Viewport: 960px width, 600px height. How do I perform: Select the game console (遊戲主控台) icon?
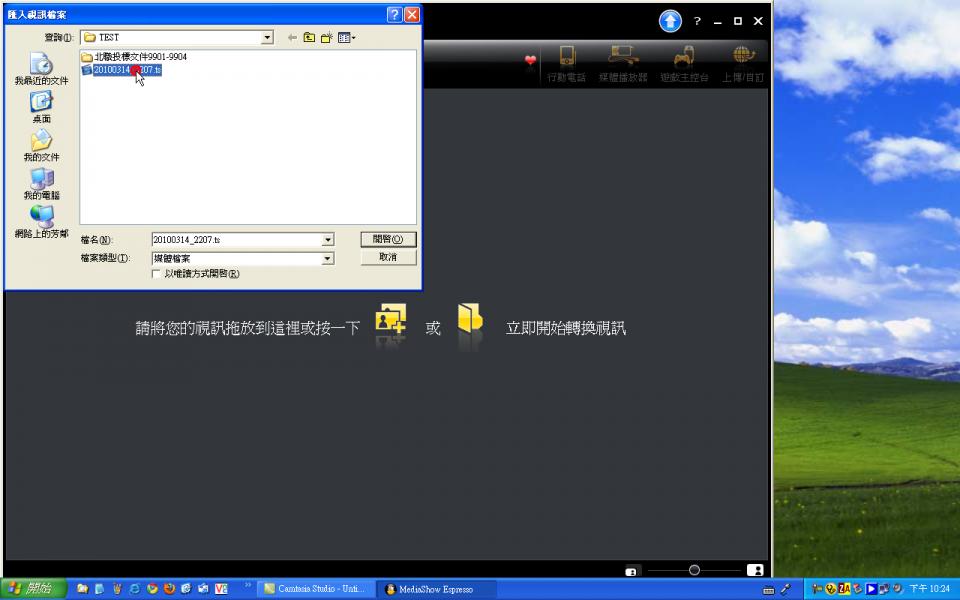point(684,57)
